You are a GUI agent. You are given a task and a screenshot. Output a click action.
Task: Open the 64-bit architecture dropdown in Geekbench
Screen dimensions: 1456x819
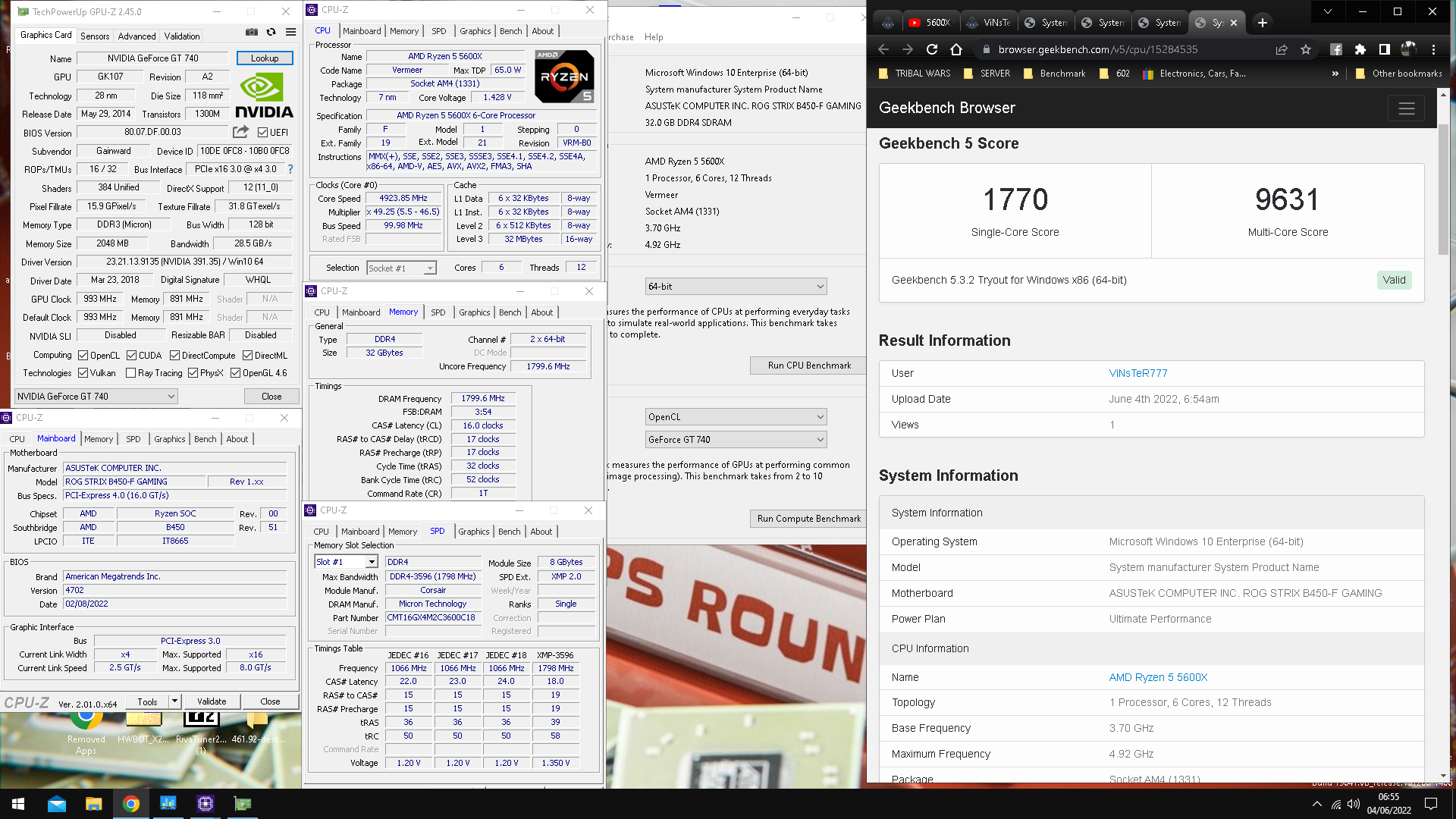(736, 287)
